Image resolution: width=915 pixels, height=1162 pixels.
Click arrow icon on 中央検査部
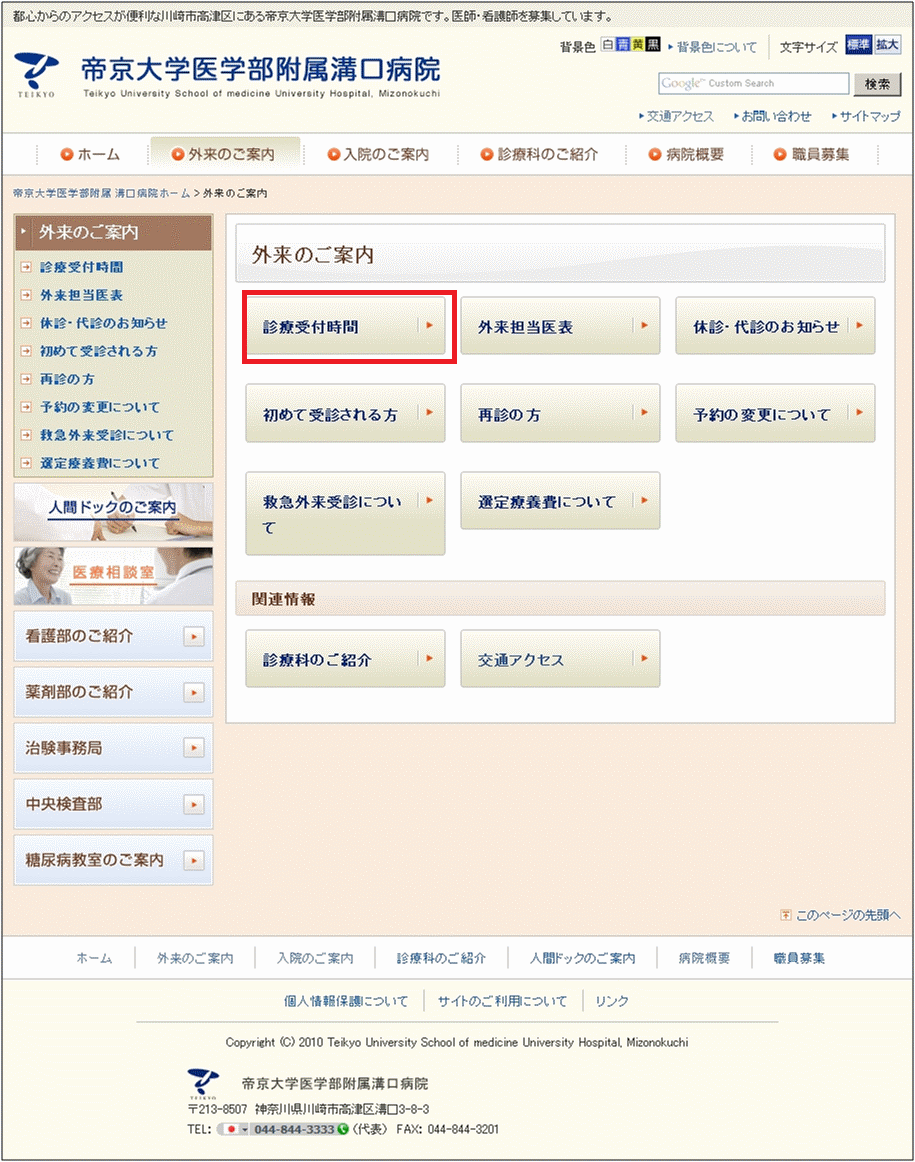click(194, 805)
